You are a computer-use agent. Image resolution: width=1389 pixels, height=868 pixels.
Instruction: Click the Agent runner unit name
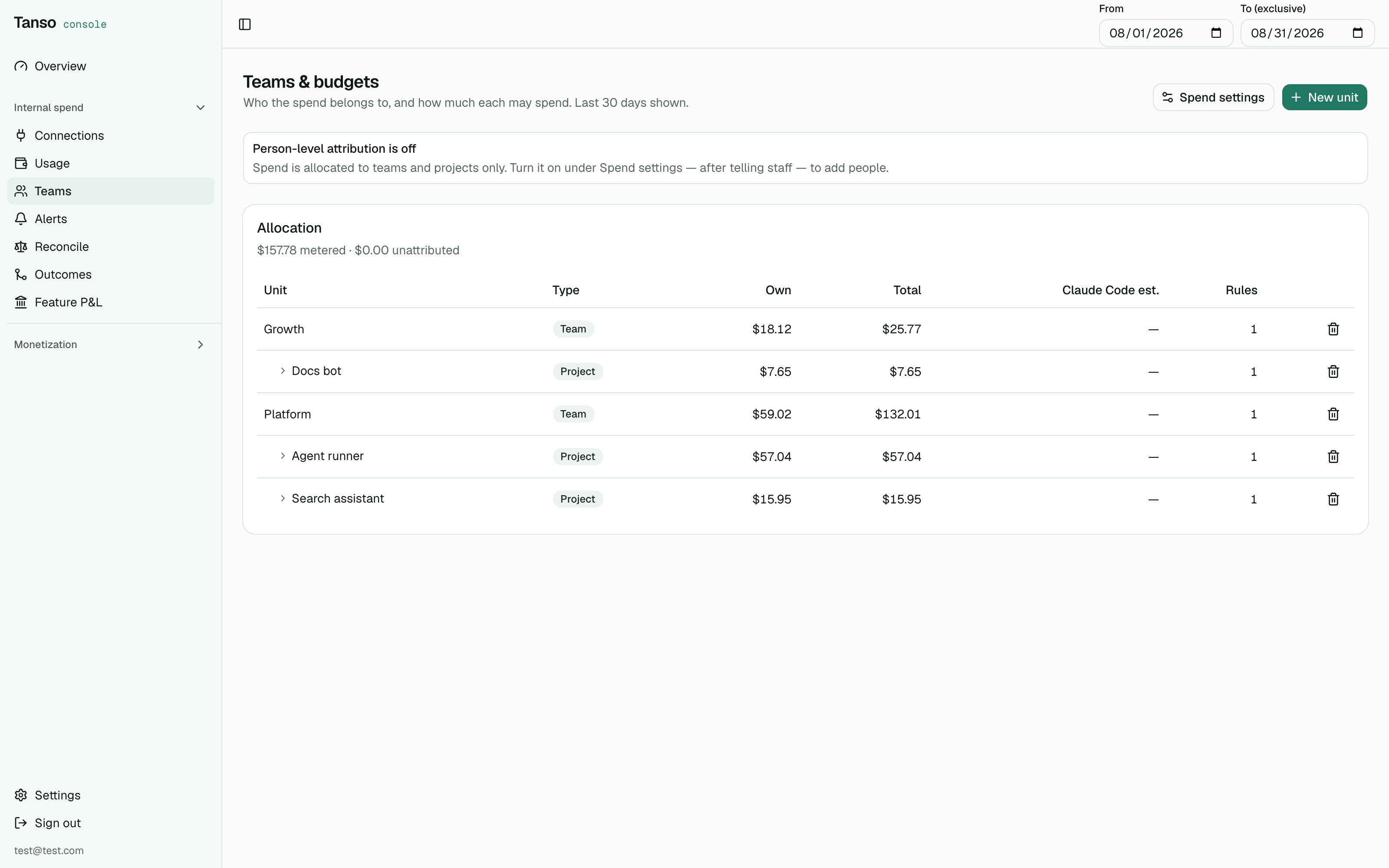click(x=328, y=456)
